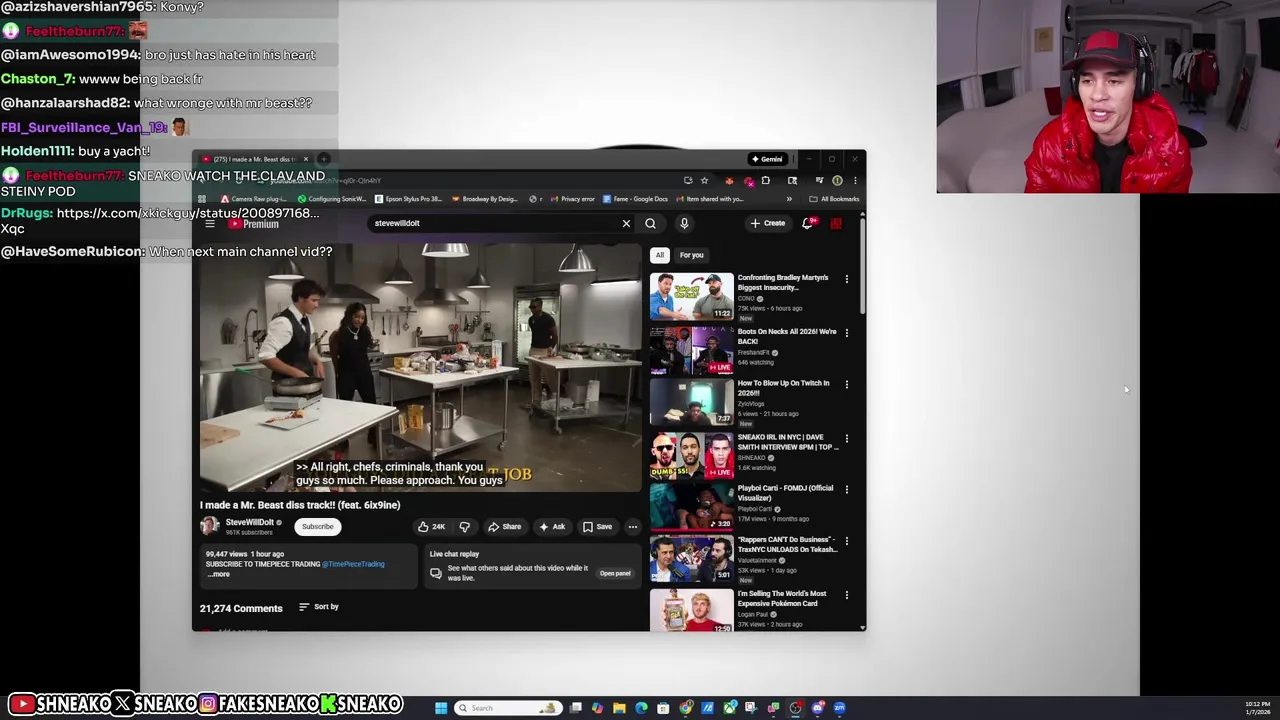Open options for Confronting Bradley Martyn video

click(847, 279)
